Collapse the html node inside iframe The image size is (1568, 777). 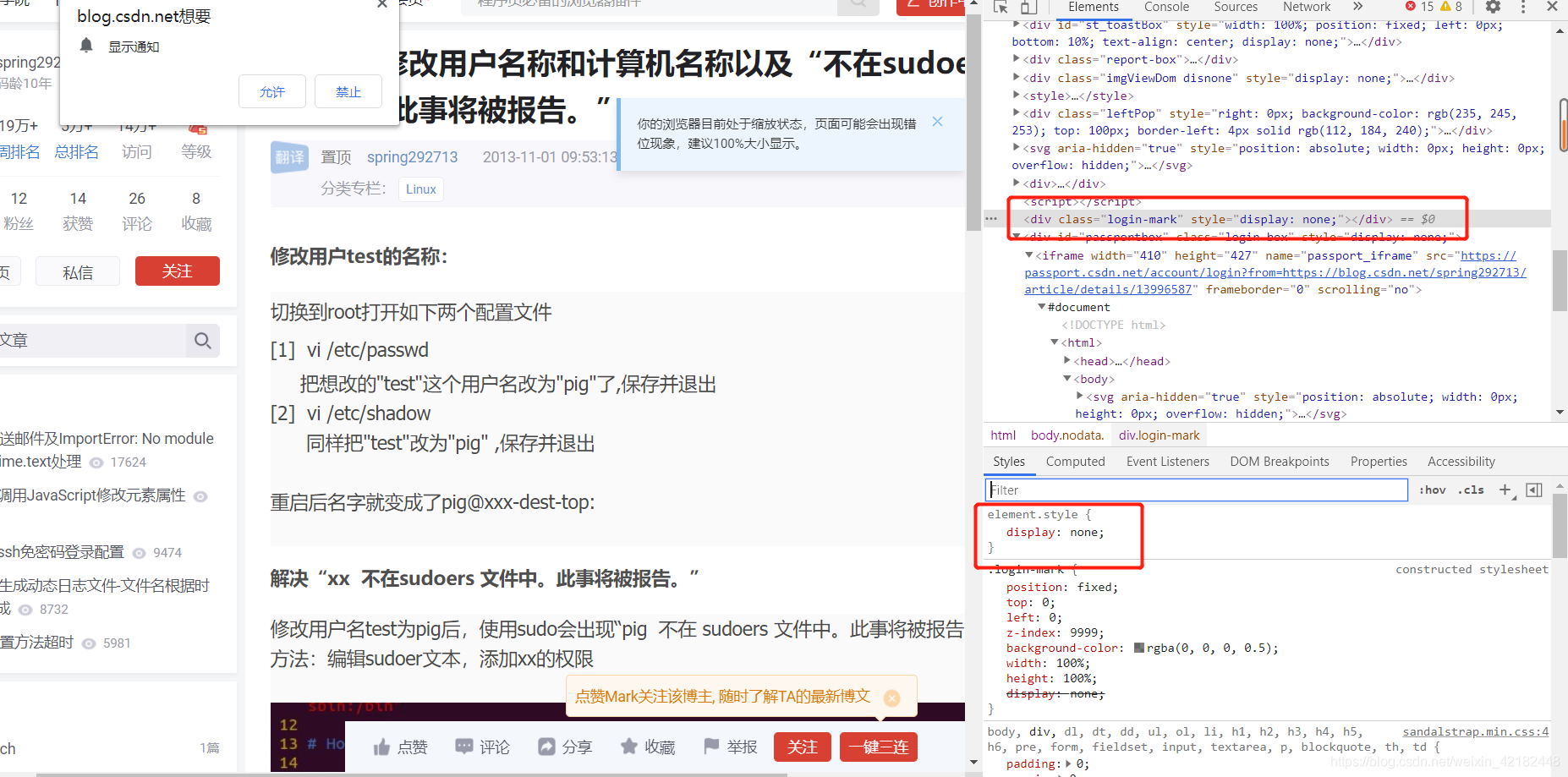tap(1055, 342)
